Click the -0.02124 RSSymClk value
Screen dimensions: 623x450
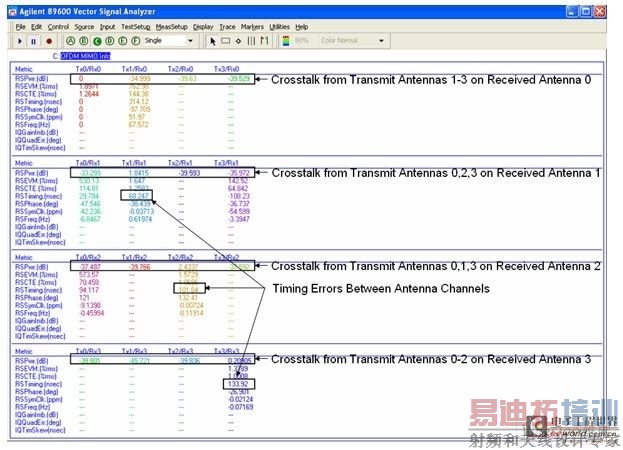click(x=241, y=400)
